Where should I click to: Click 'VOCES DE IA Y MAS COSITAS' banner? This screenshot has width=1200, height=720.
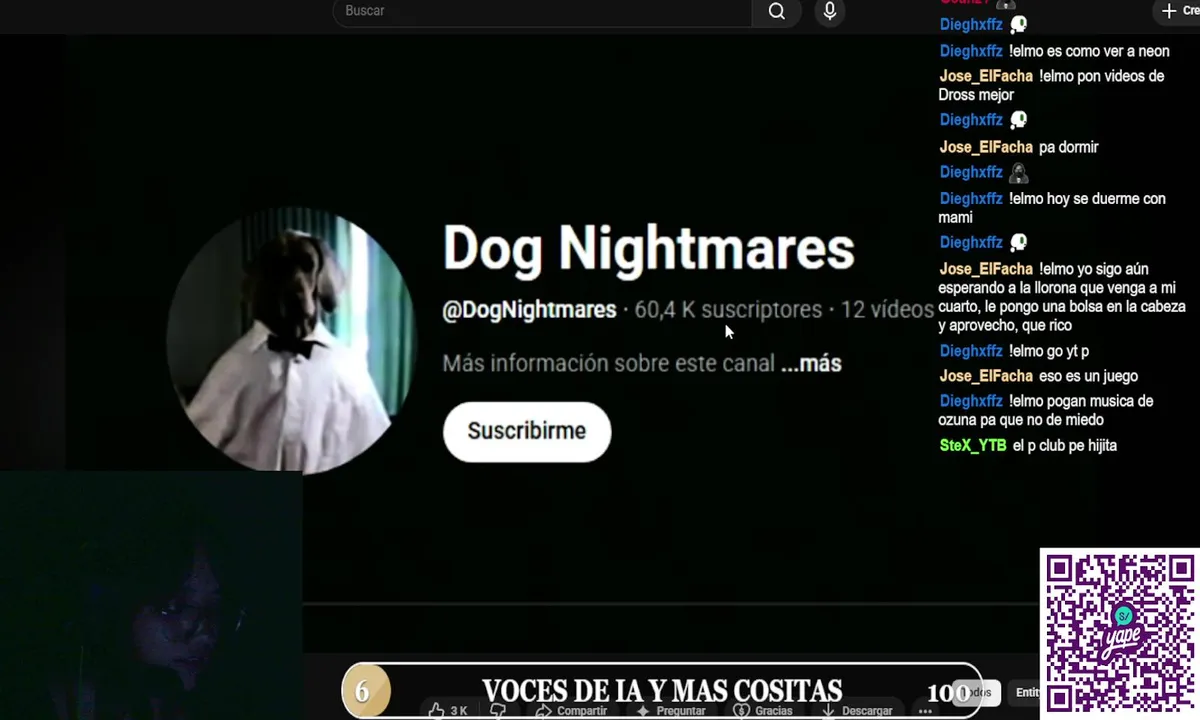point(662,691)
